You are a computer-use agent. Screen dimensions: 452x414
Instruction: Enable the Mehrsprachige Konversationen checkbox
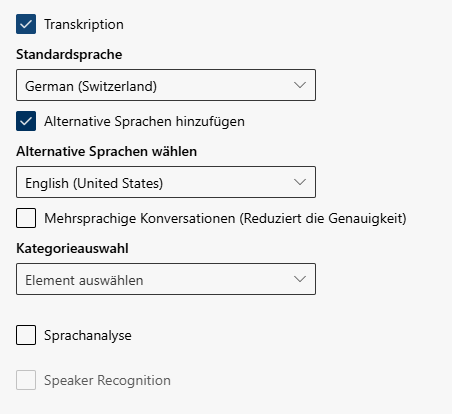pyautogui.click(x=26, y=218)
